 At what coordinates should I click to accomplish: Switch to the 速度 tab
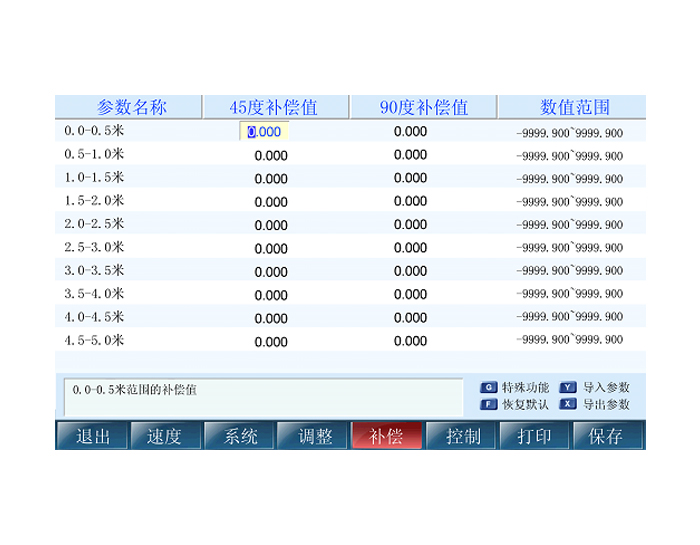(165, 436)
